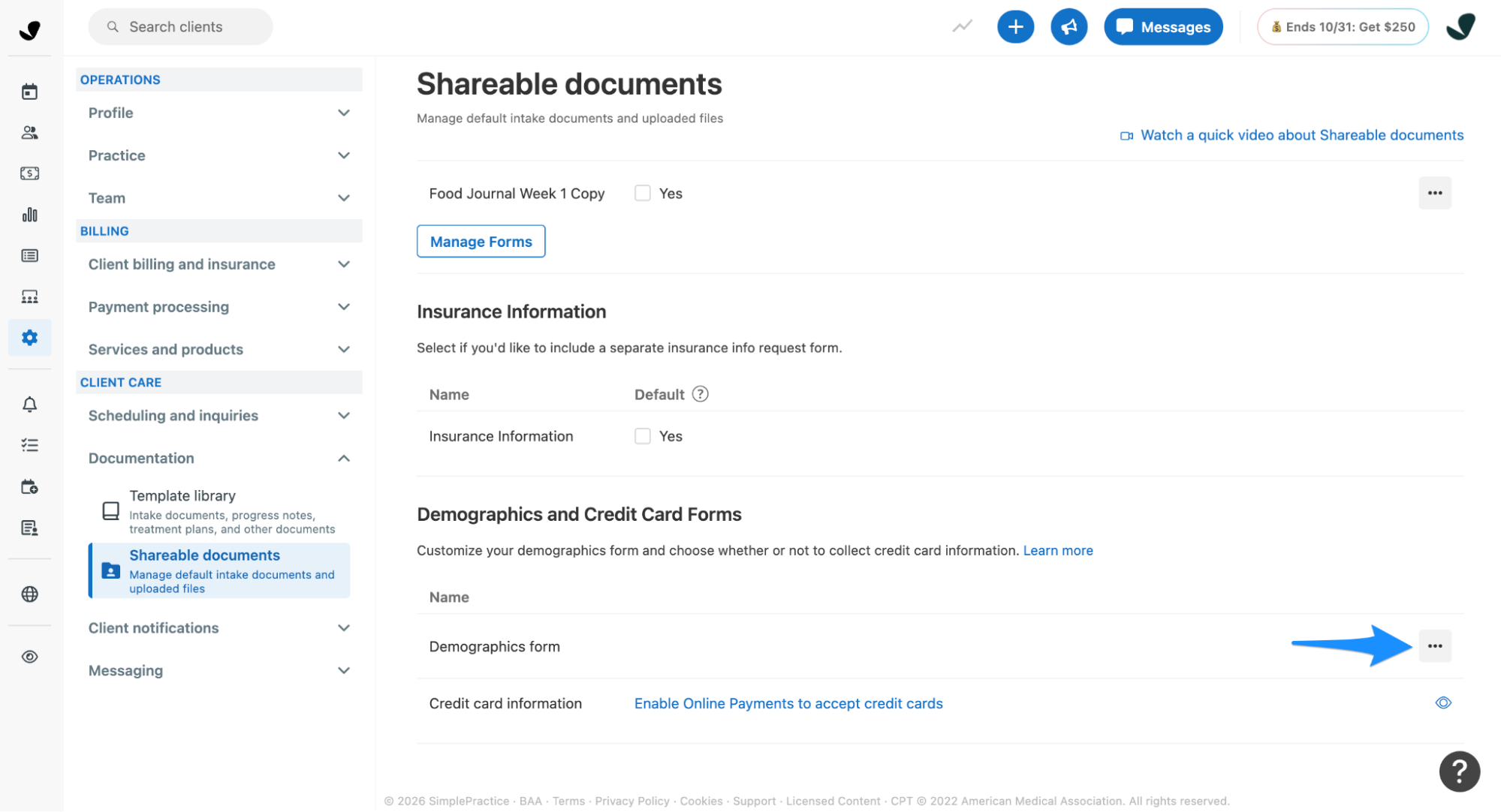Open the reminders bell icon
1501x812 pixels.
[x=29, y=404]
